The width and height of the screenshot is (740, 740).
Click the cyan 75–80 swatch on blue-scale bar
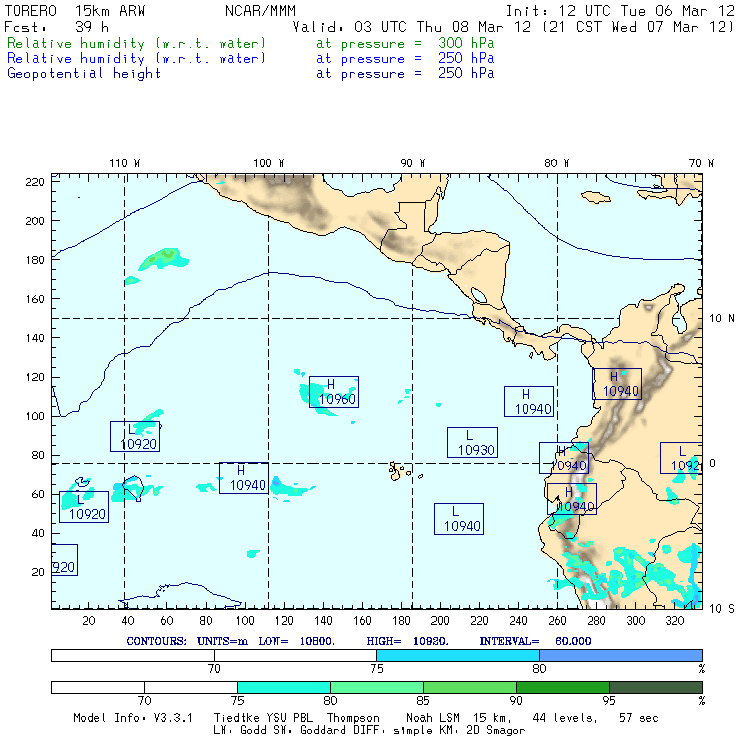coord(458,655)
